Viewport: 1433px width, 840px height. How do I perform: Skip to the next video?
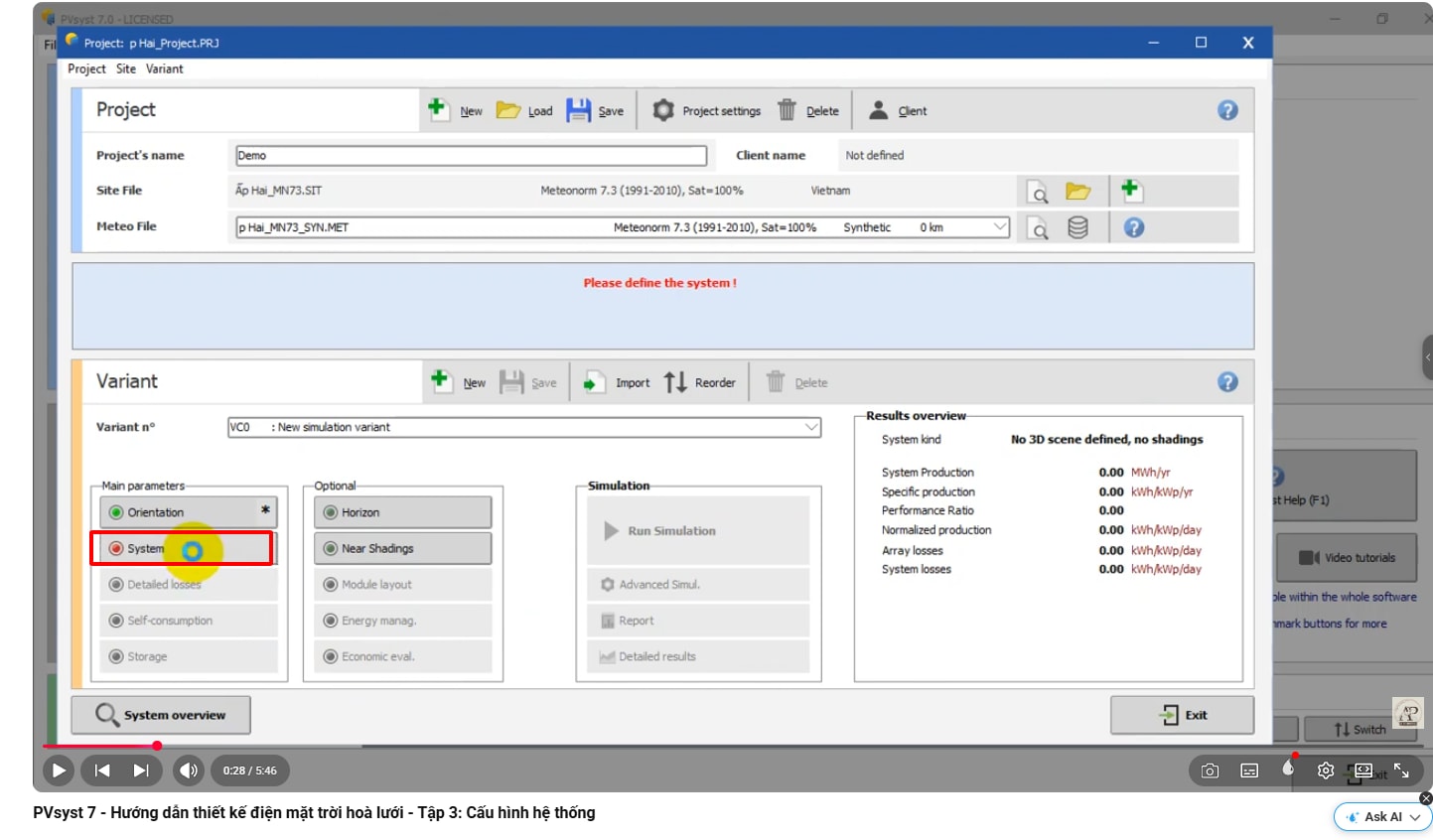[x=141, y=770]
